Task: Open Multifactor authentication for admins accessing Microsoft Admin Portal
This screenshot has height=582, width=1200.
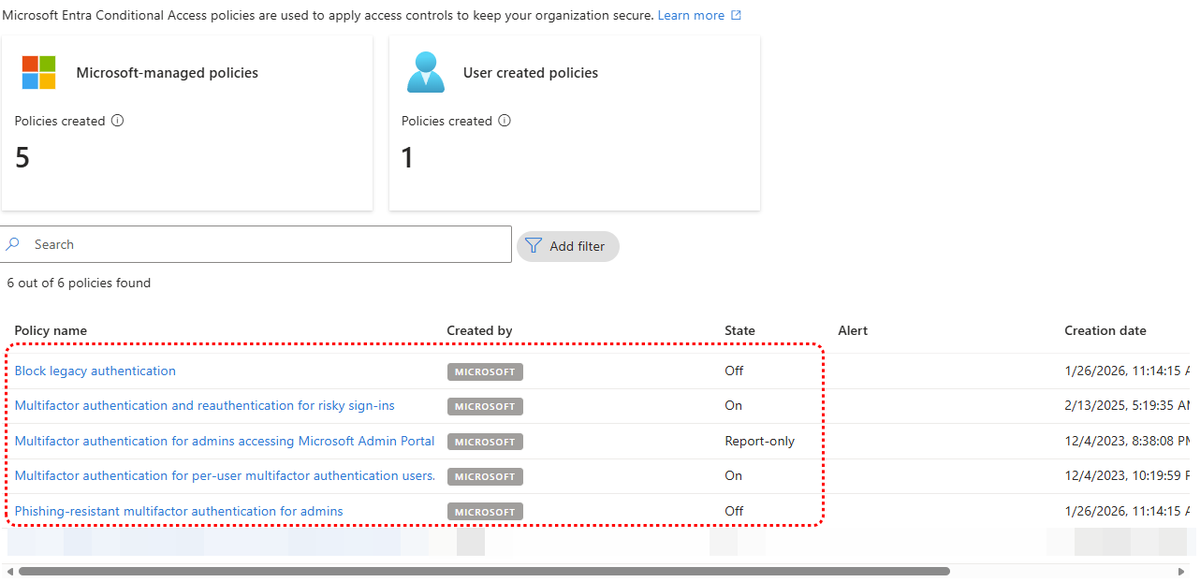Action: click(224, 441)
